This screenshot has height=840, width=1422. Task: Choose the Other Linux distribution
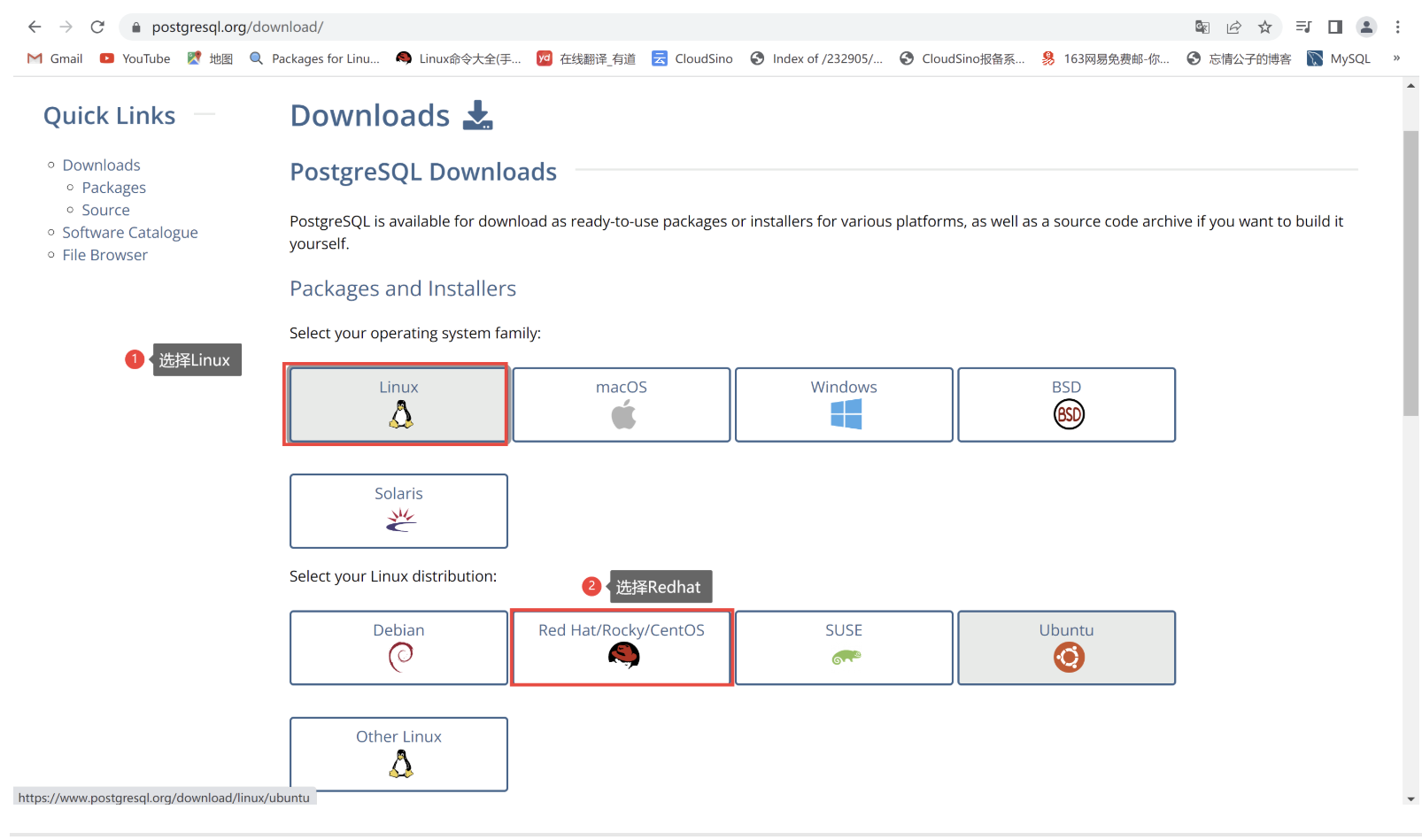(398, 754)
